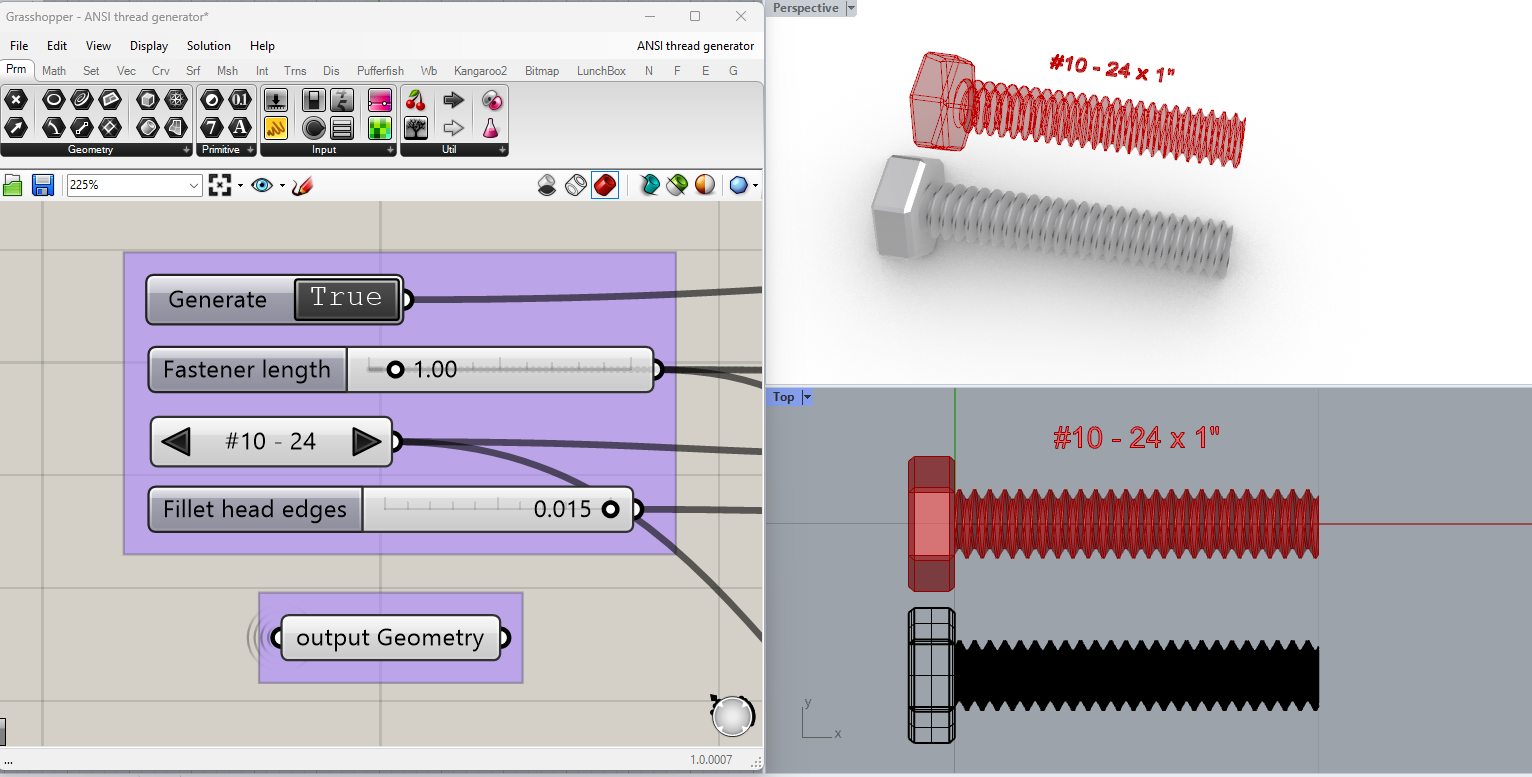Open the Display menu
1532x777 pixels.
coord(149,46)
